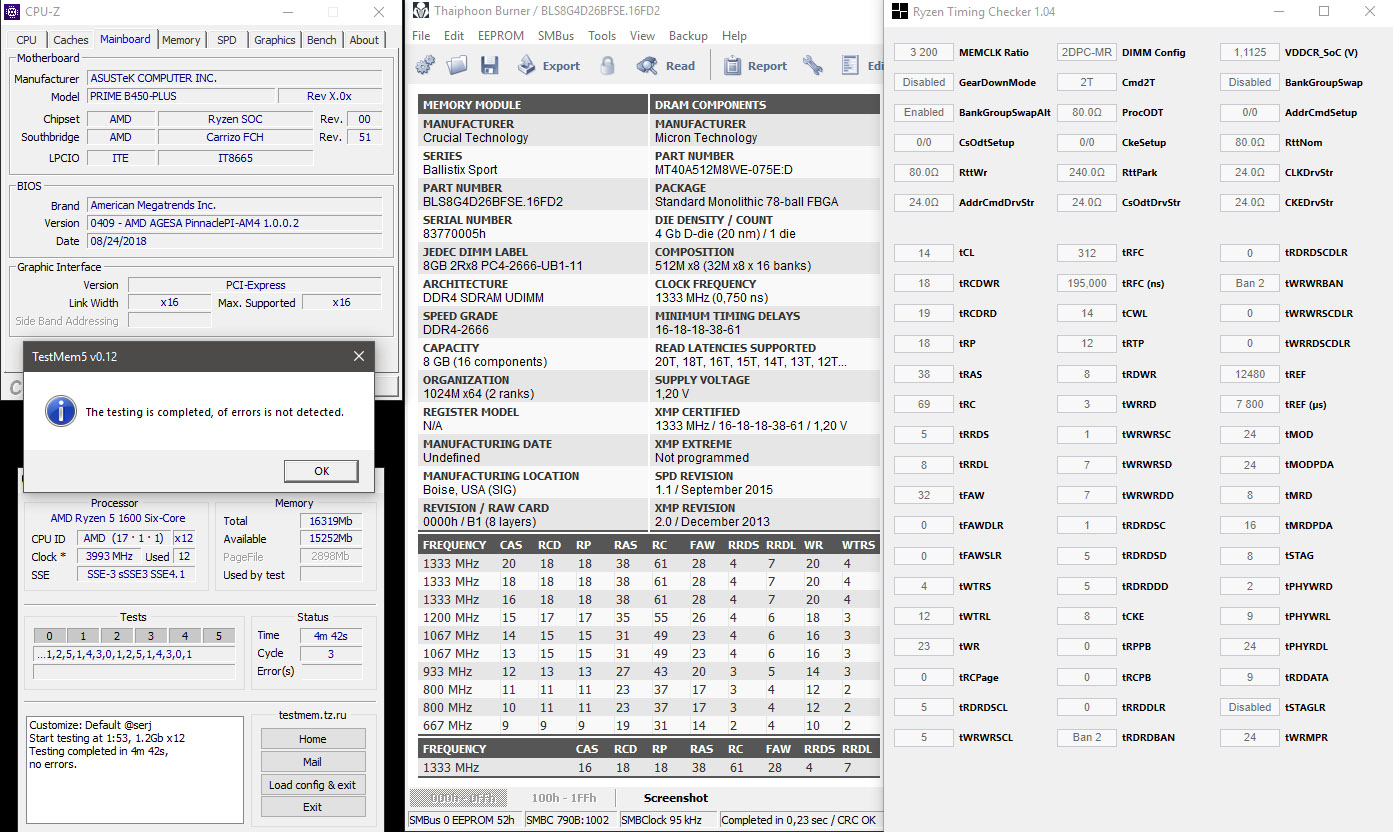
Task: Click the Thaiphoon Burner title bar logo icon
Action: [419, 12]
